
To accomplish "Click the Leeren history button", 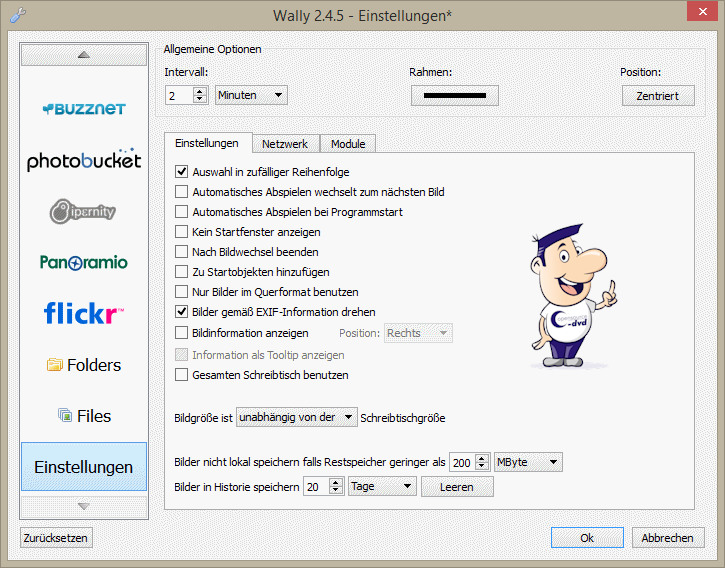I will pyautogui.click(x=457, y=487).
